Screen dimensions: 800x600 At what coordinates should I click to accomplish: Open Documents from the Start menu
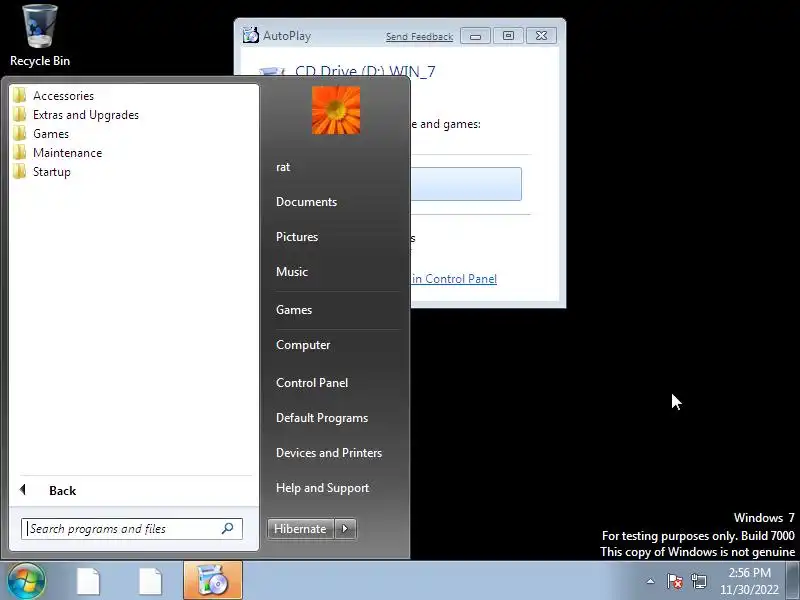pos(306,202)
